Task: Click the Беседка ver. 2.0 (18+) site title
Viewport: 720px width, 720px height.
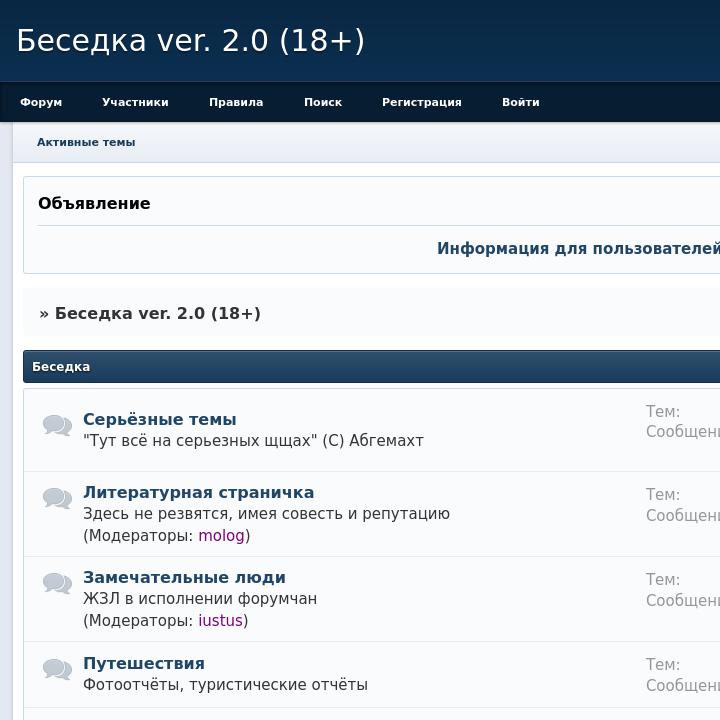Action: point(191,40)
